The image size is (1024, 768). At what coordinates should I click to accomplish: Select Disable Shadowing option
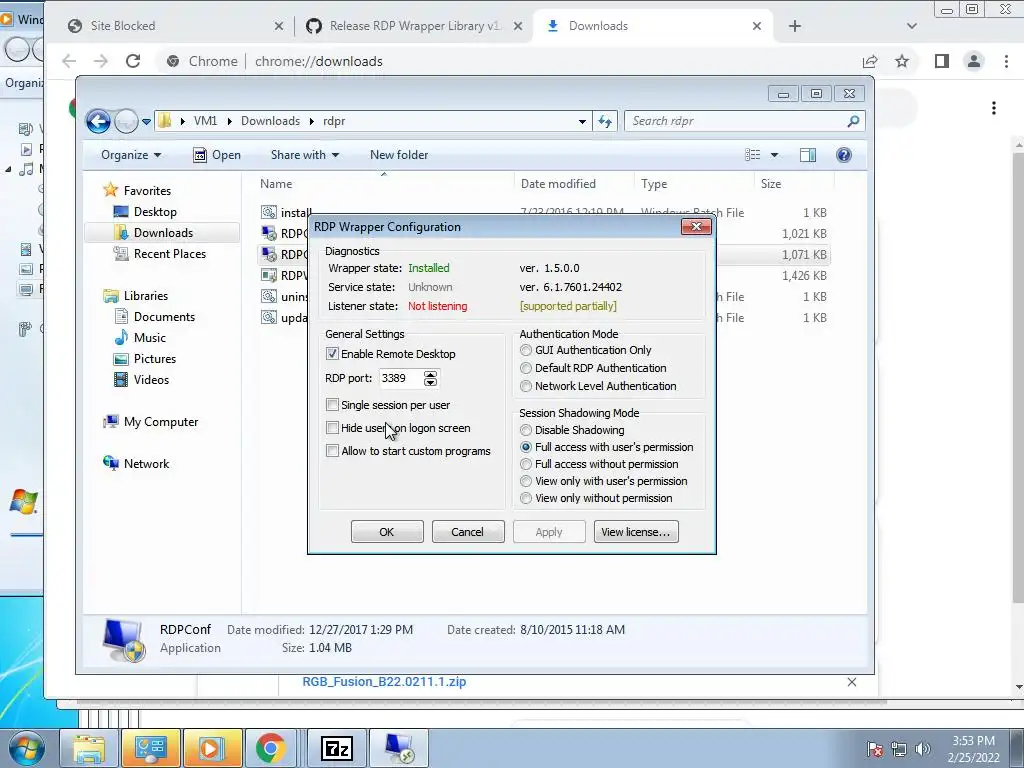click(526, 430)
